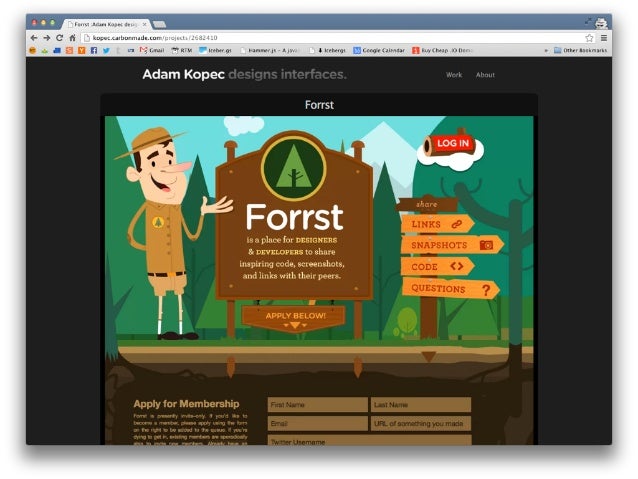Open the green triangle bookmark icon
The image size is (638, 479).
(x=45, y=50)
